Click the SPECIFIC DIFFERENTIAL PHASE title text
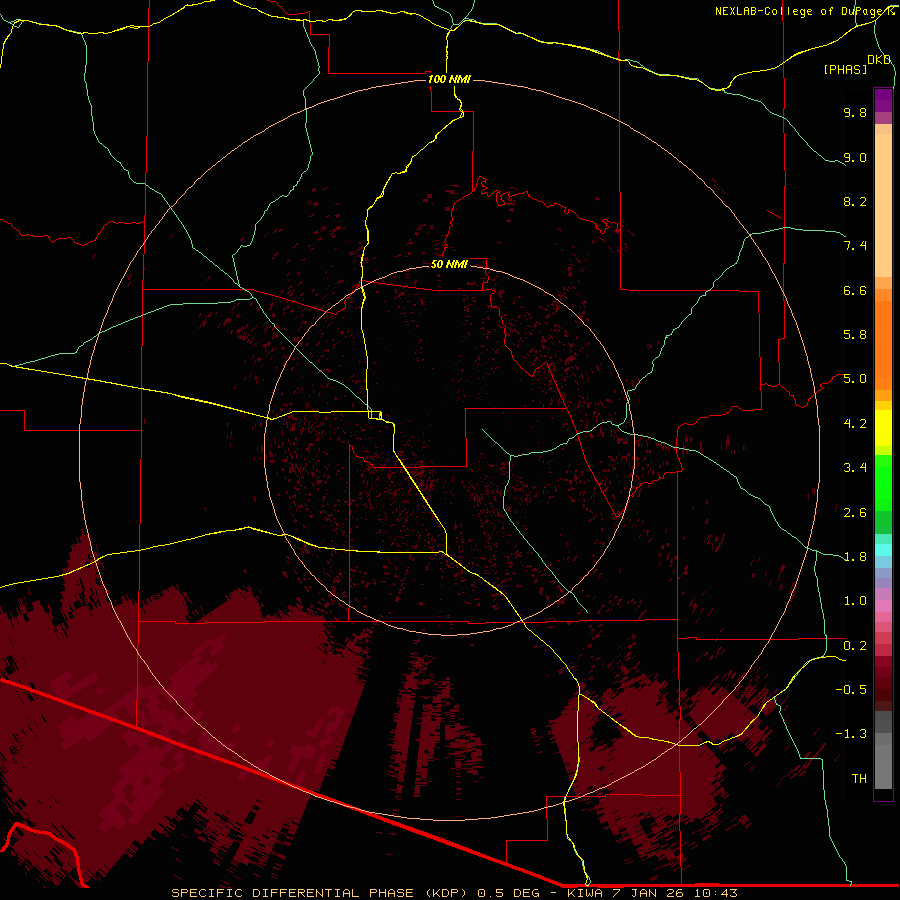900x900 pixels. (292, 893)
